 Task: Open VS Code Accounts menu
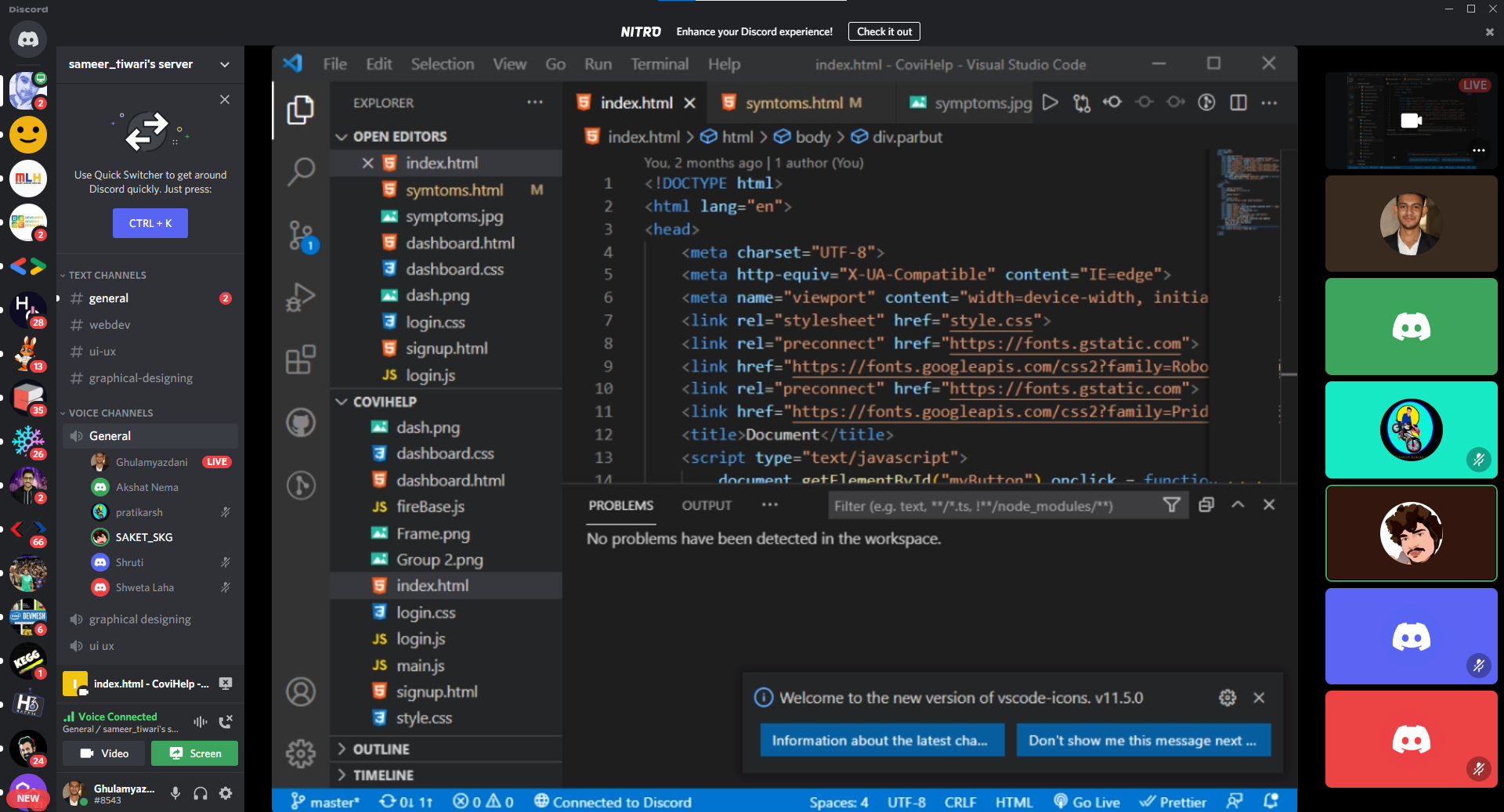point(300,691)
